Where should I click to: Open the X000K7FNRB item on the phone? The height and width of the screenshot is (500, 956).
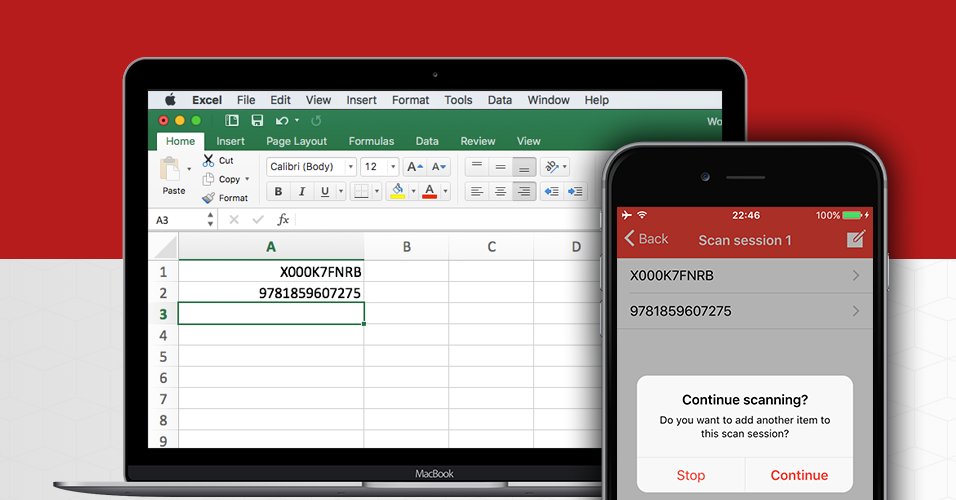[x=745, y=276]
